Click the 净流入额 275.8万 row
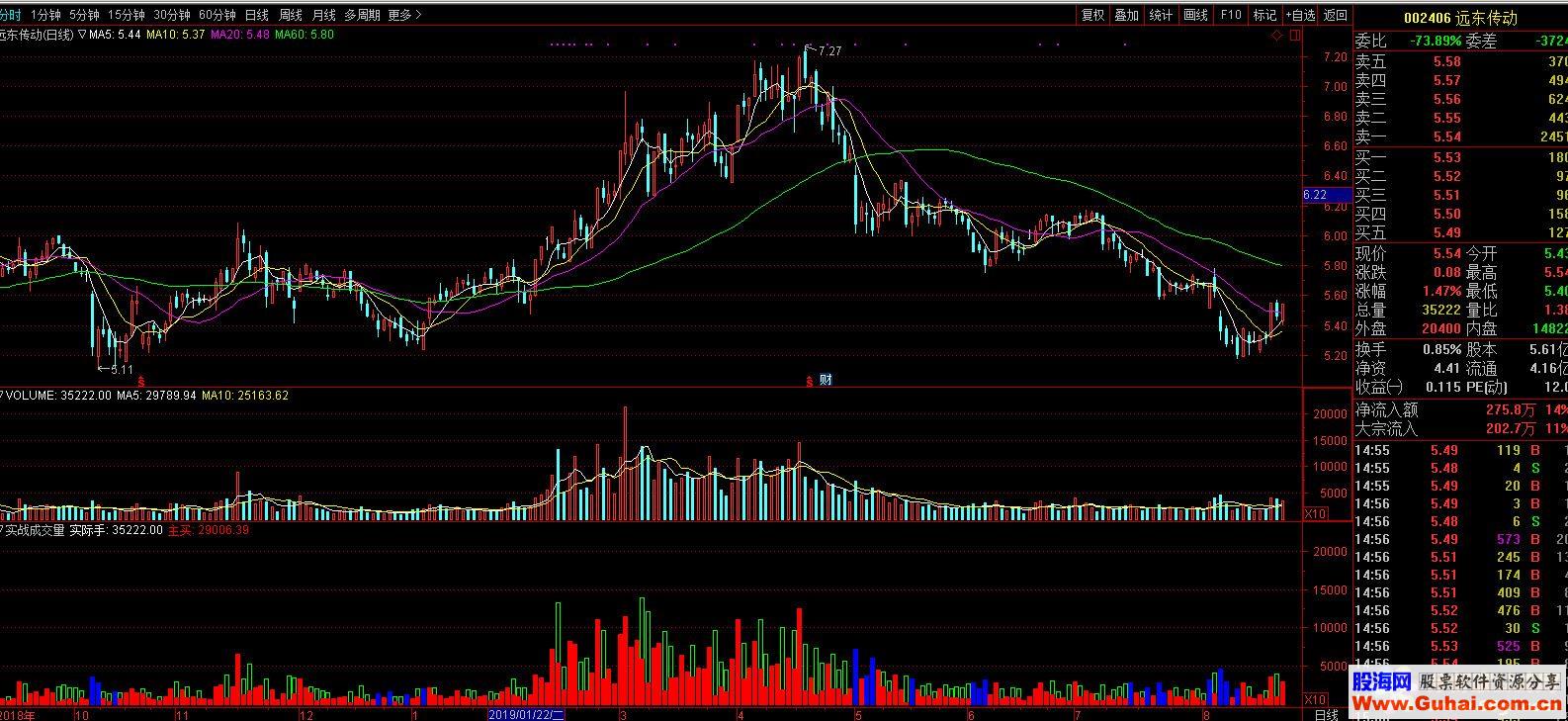Screen dimensions: 1568x721 1460,409
